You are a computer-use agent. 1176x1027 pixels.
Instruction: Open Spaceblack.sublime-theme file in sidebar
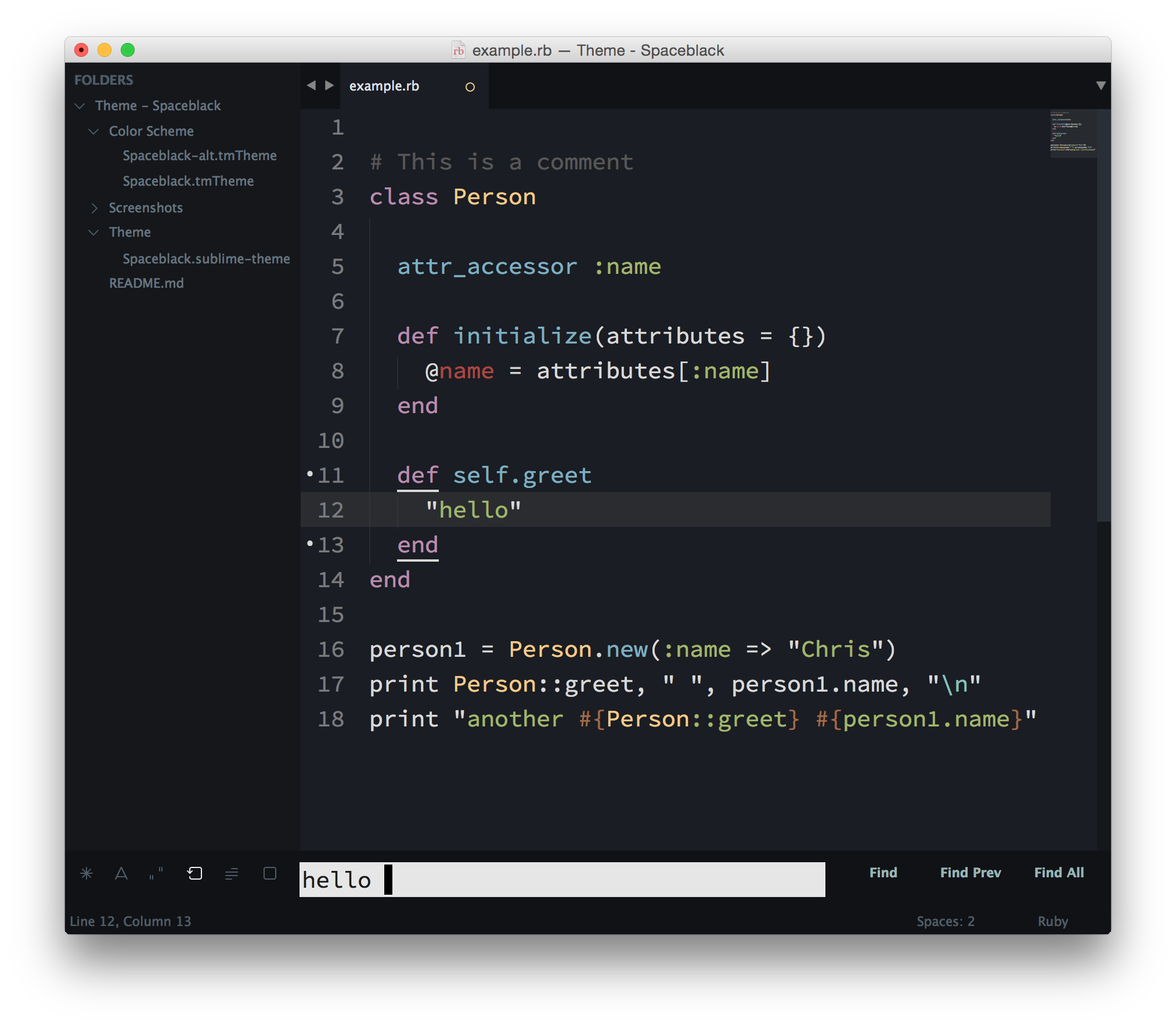[x=206, y=259]
